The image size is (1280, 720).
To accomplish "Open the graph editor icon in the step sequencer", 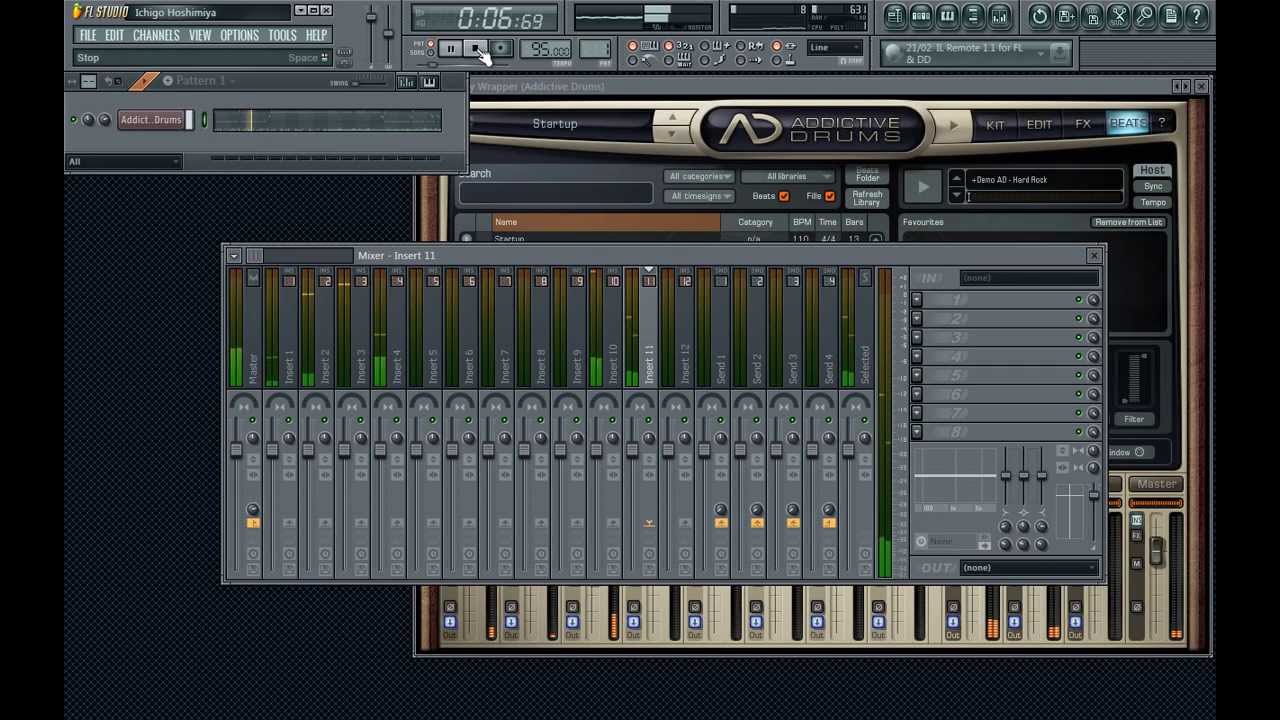I will (x=406, y=82).
